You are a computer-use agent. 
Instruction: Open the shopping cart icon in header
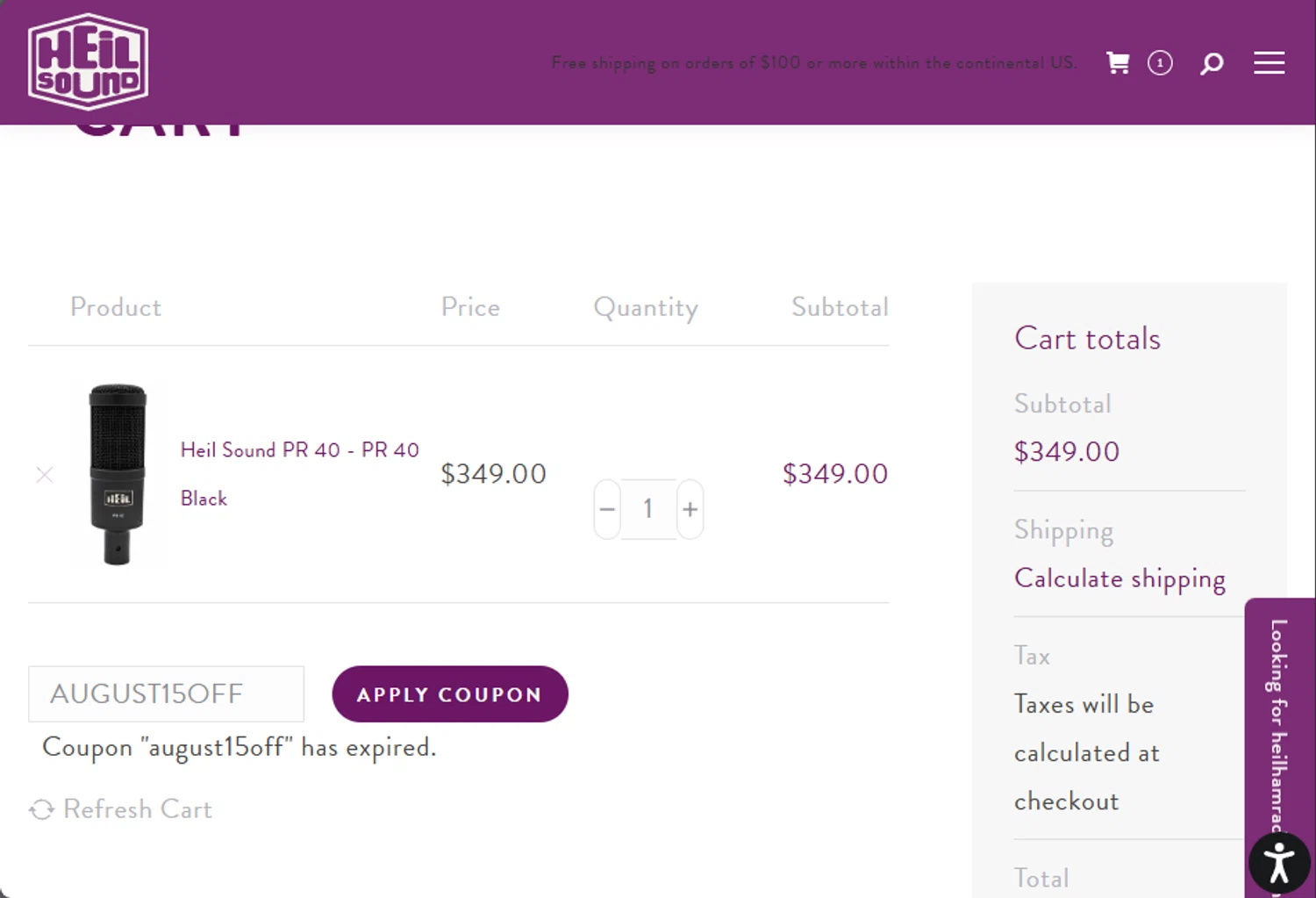pyautogui.click(x=1118, y=62)
